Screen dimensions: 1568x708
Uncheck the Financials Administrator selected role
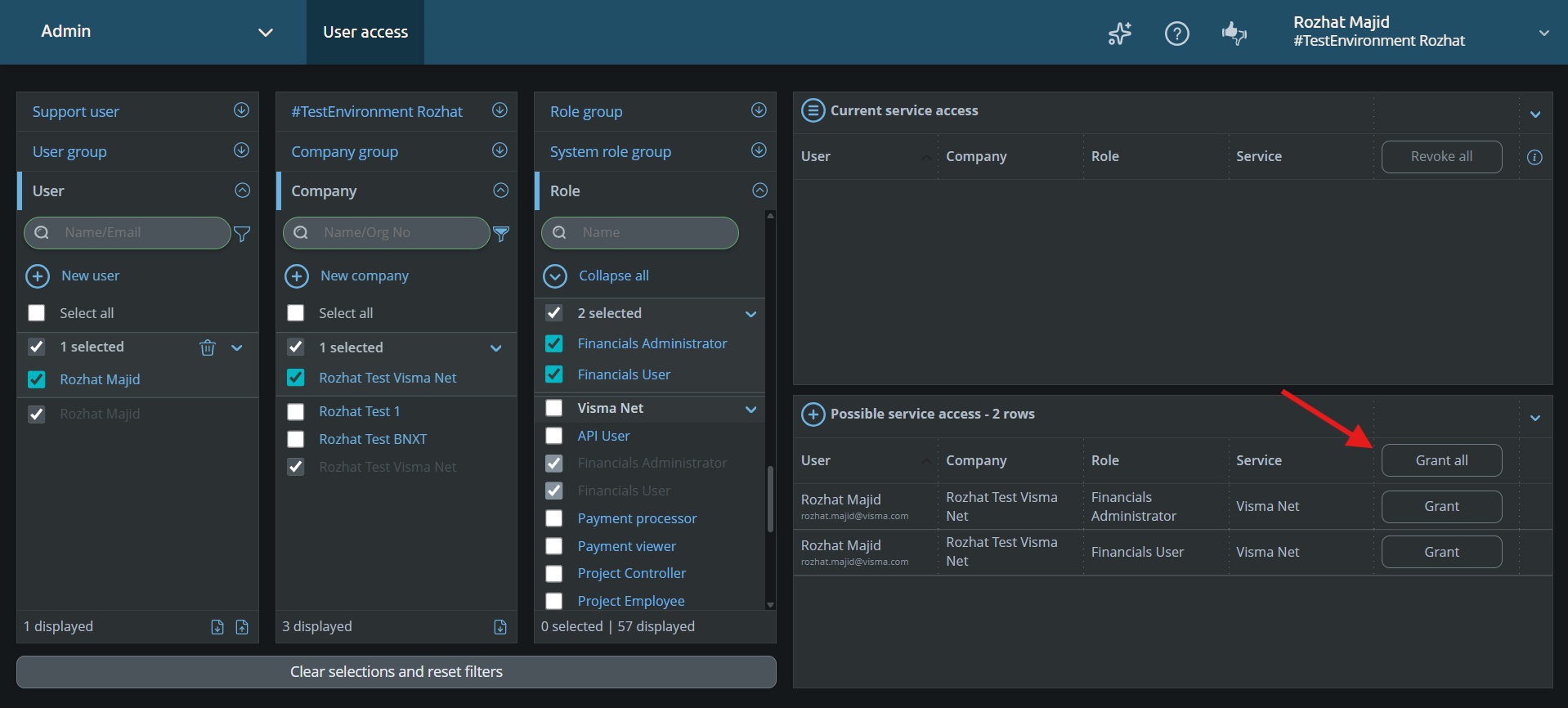(x=554, y=343)
